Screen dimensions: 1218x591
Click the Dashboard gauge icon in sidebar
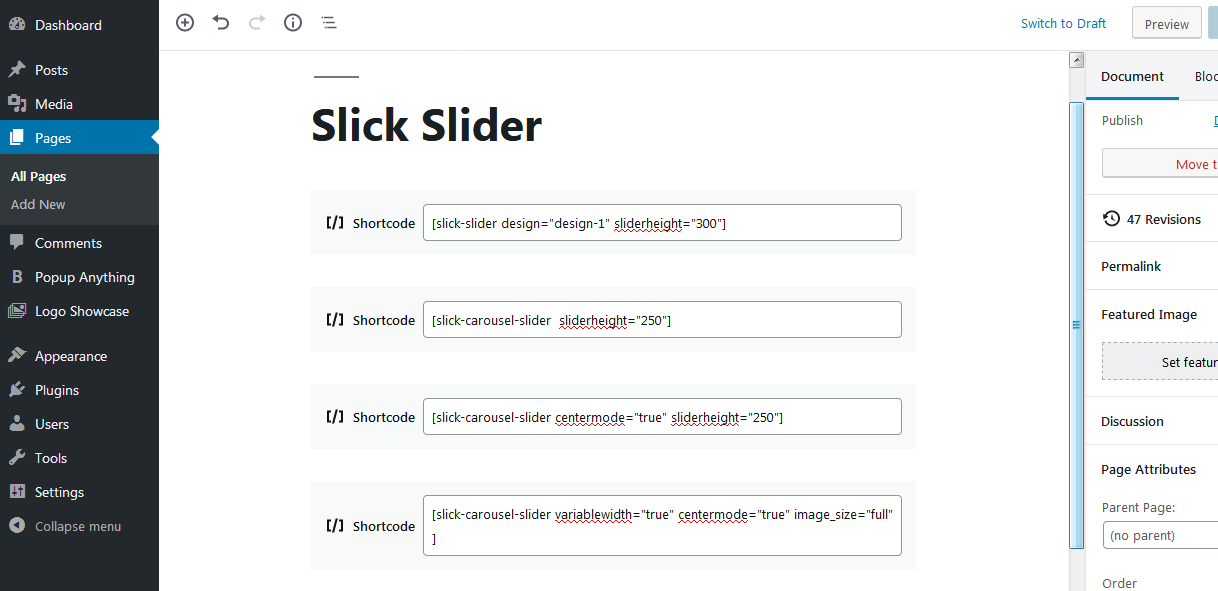click(17, 25)
